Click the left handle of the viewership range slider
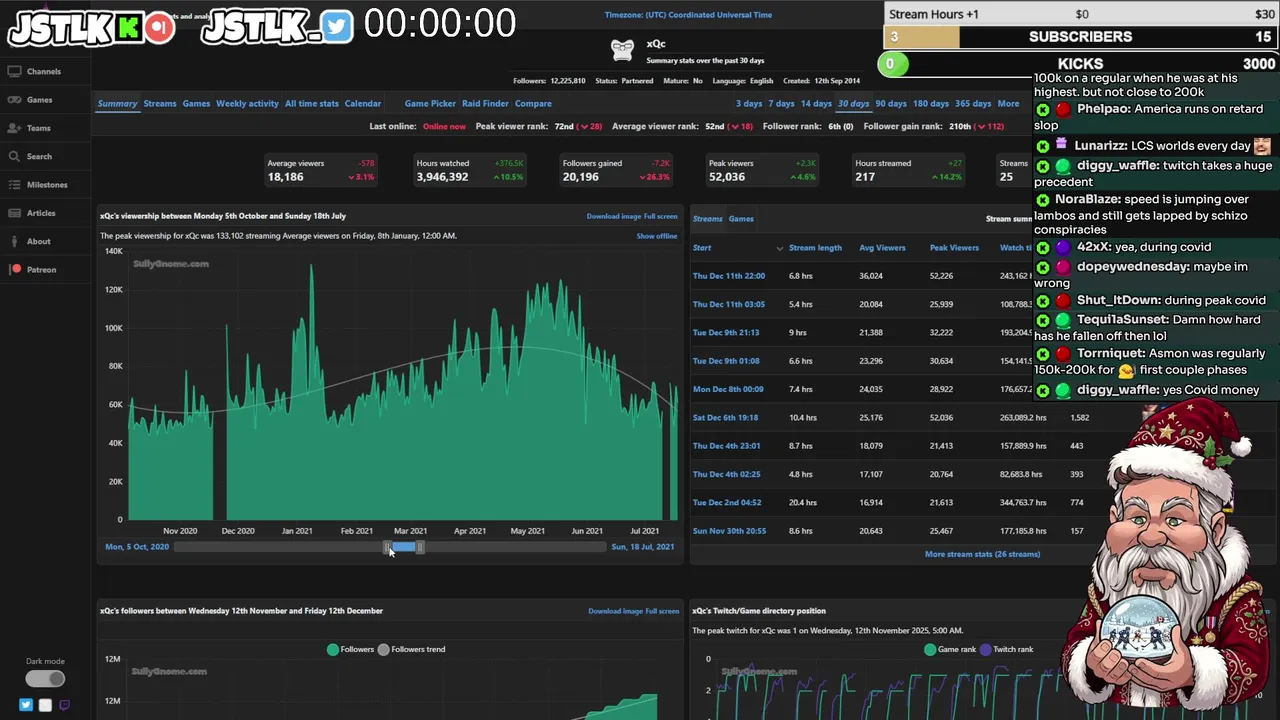Screen dimensions: 1280x720 [x=388, y=547]
